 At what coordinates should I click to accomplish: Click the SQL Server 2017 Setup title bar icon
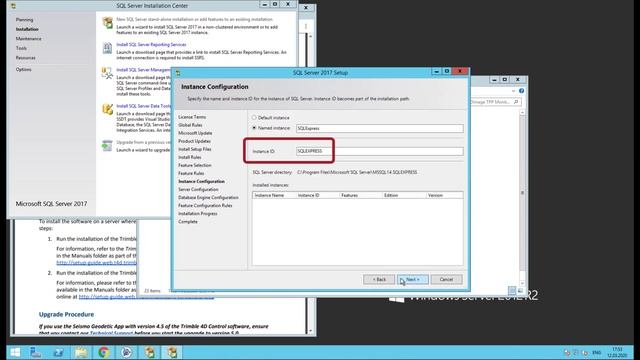pyautogui.click(x=178, y=73)
